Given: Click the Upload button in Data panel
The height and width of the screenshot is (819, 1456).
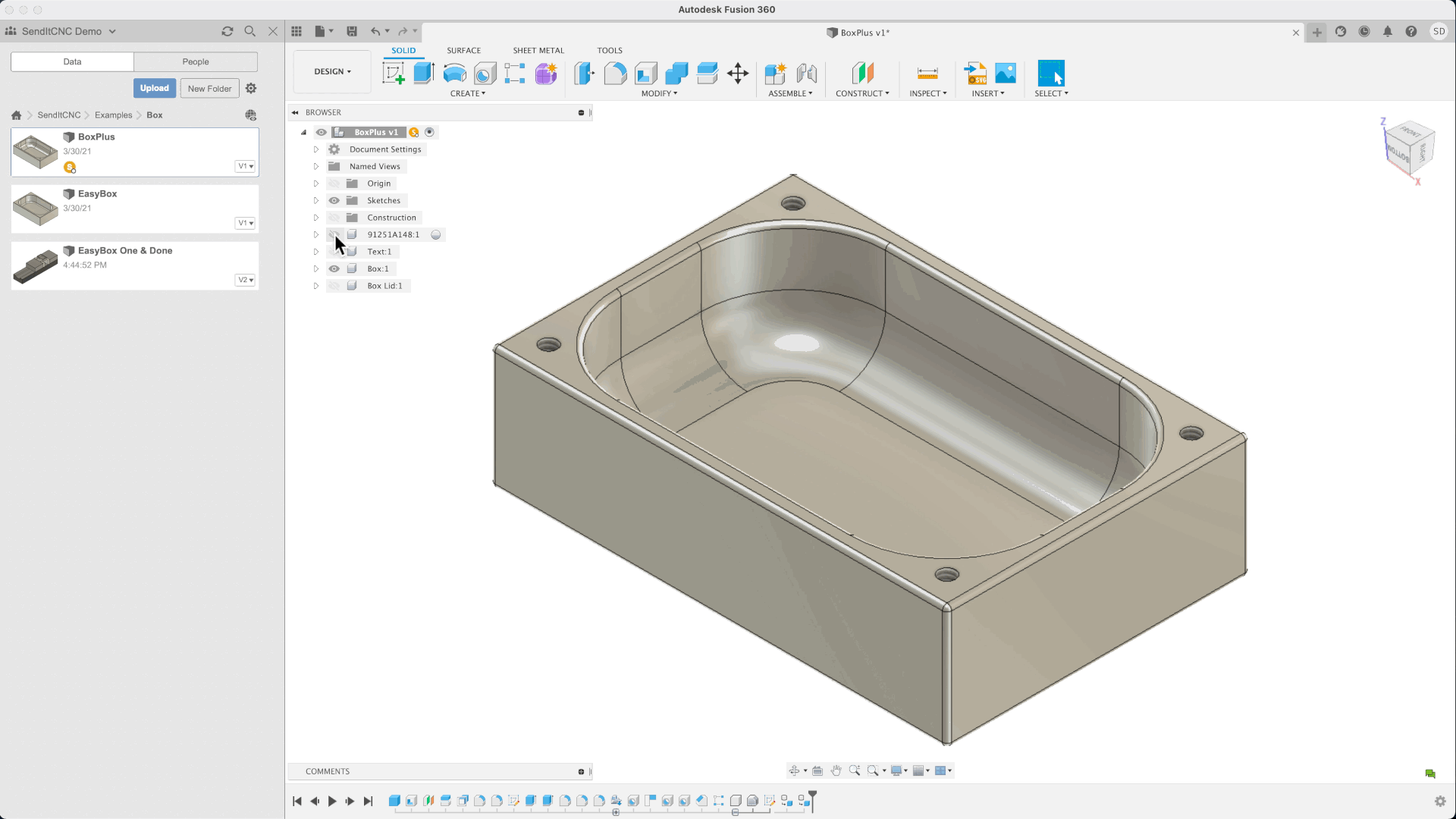Looking at the screenshot, I should click(x=154, y=88).
